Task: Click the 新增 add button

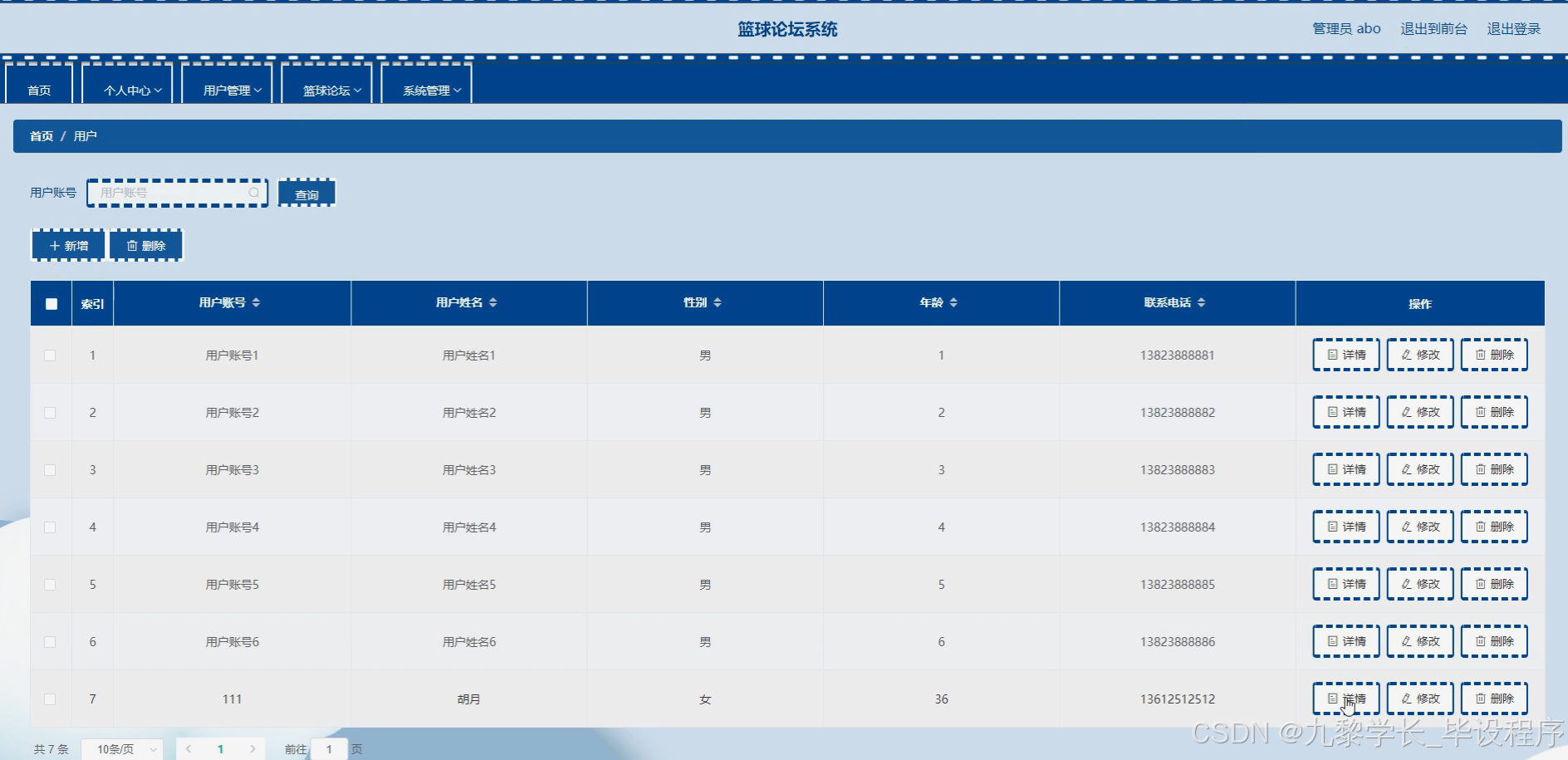Action: pos(68,246)
